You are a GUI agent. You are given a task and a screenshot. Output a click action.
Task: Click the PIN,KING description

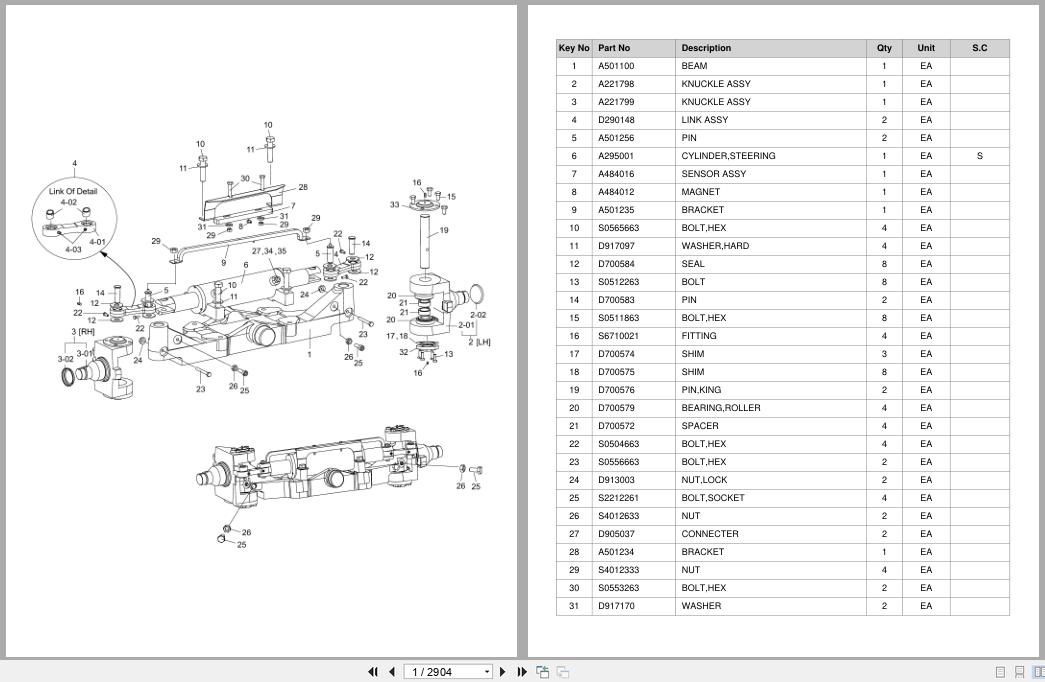click(x=701, y=390)
